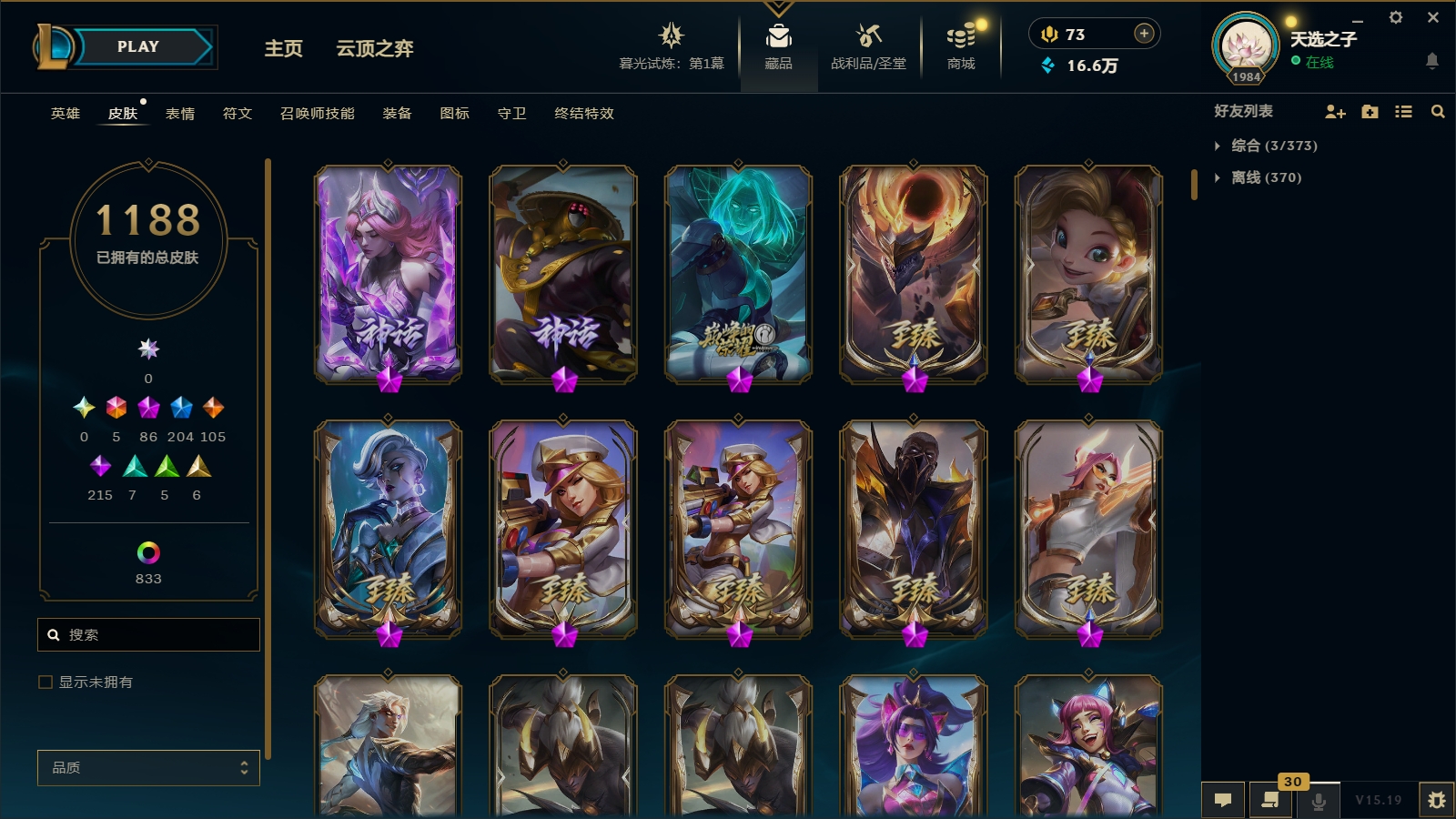
Task: Click the new friend folder icon
Action: [1370, 111]
